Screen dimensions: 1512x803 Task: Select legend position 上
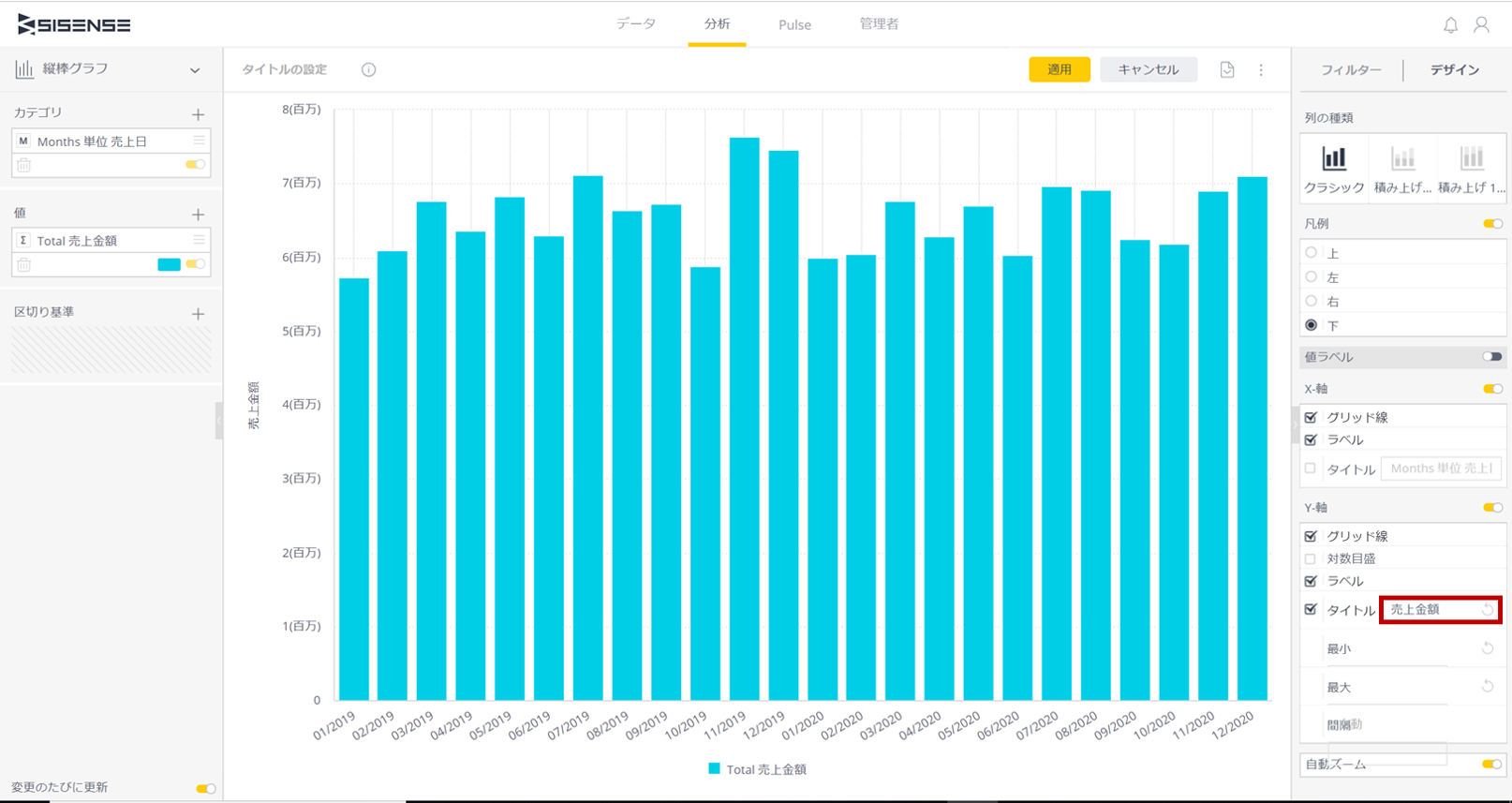1312,253
